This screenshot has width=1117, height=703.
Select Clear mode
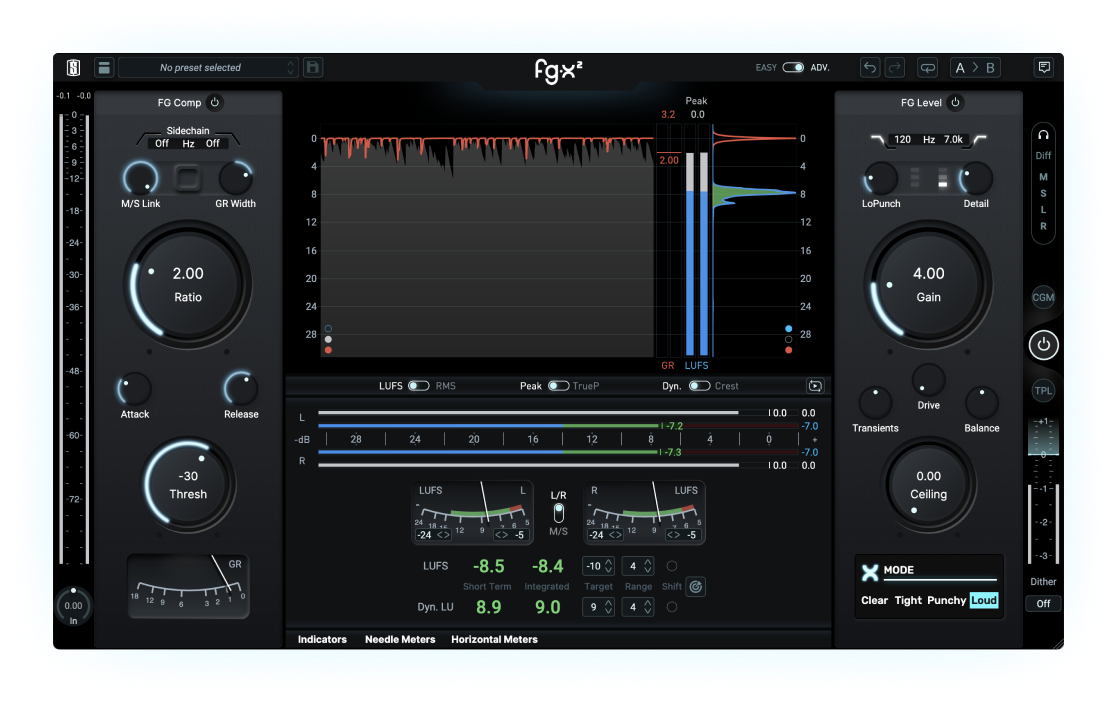click(x=874, y=600)
